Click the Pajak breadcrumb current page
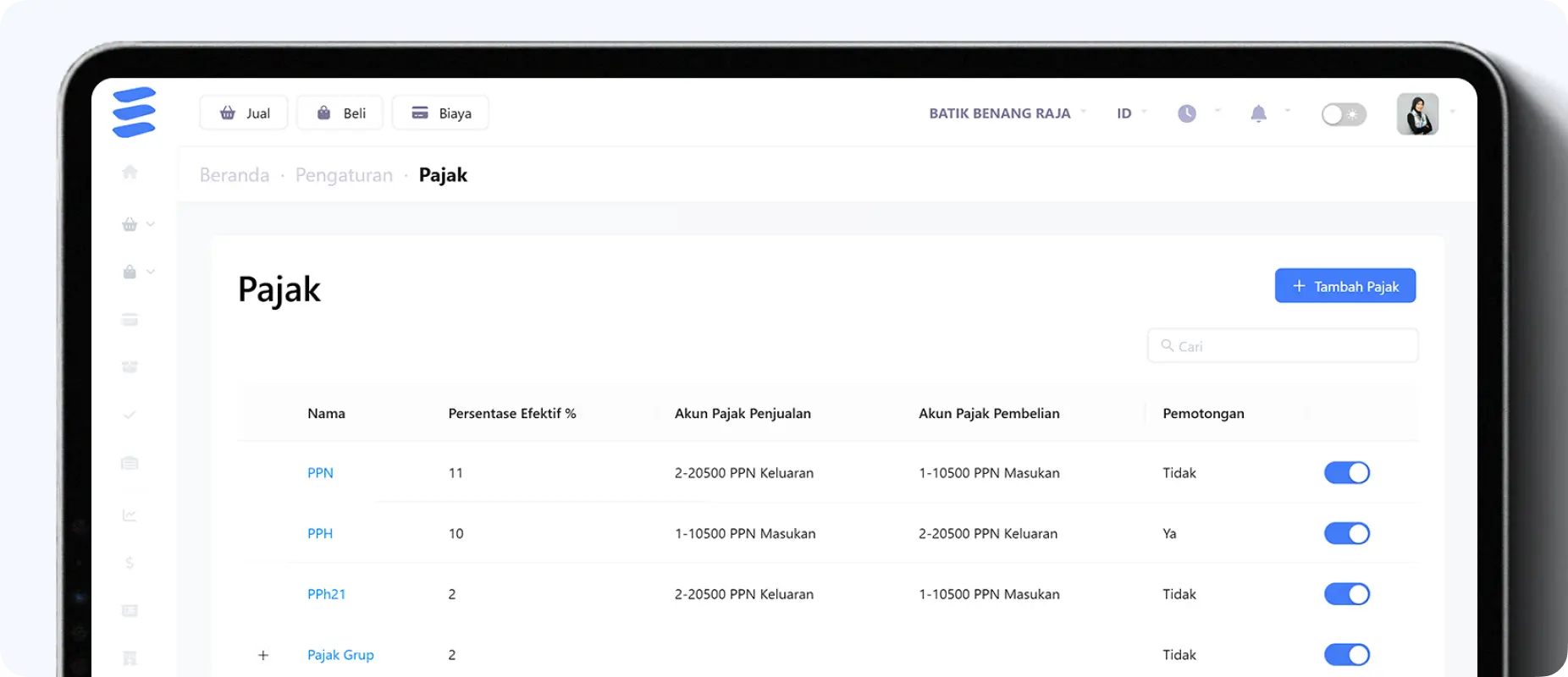This screenshot has height=677, width=1568. [443, 175]
